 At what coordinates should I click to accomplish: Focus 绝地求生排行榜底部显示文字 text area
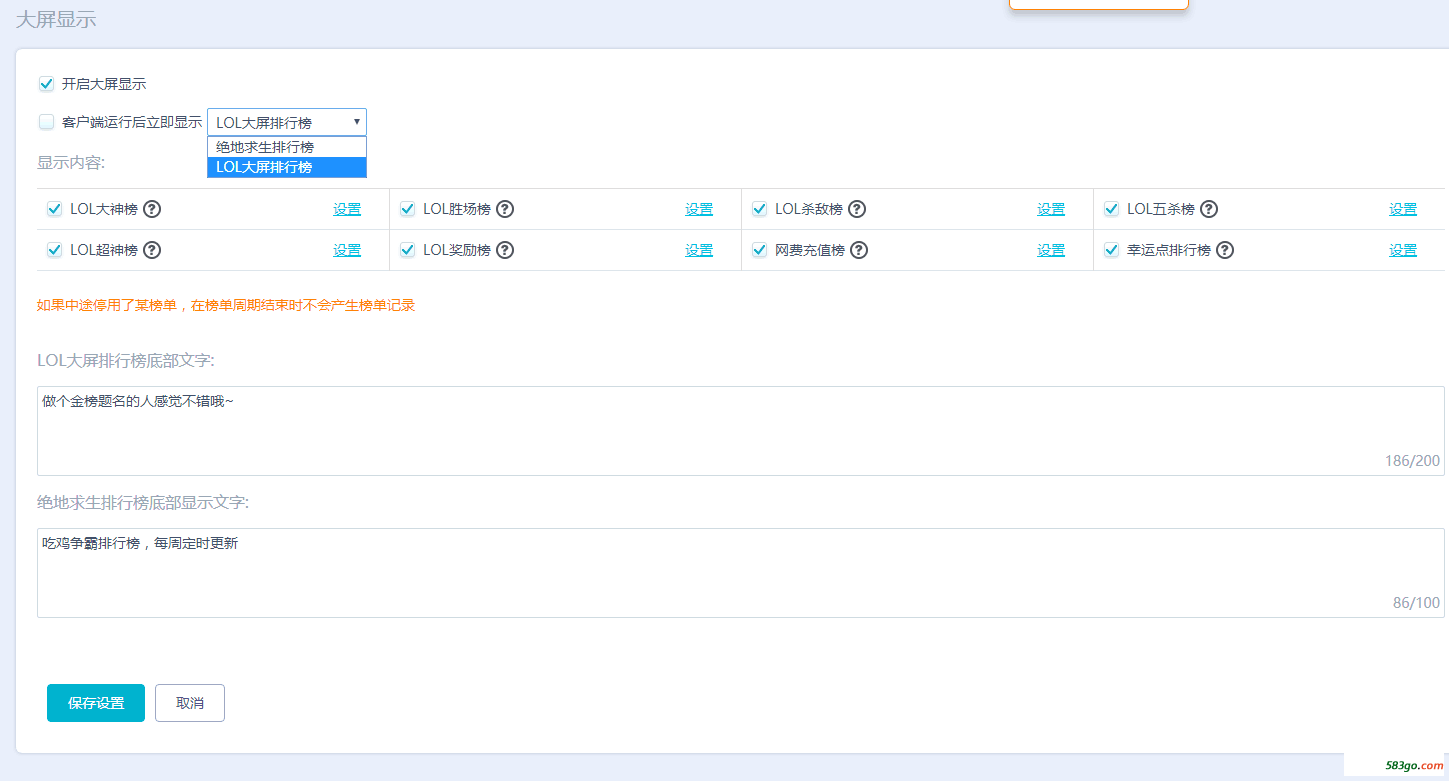(x=741, y=573)
